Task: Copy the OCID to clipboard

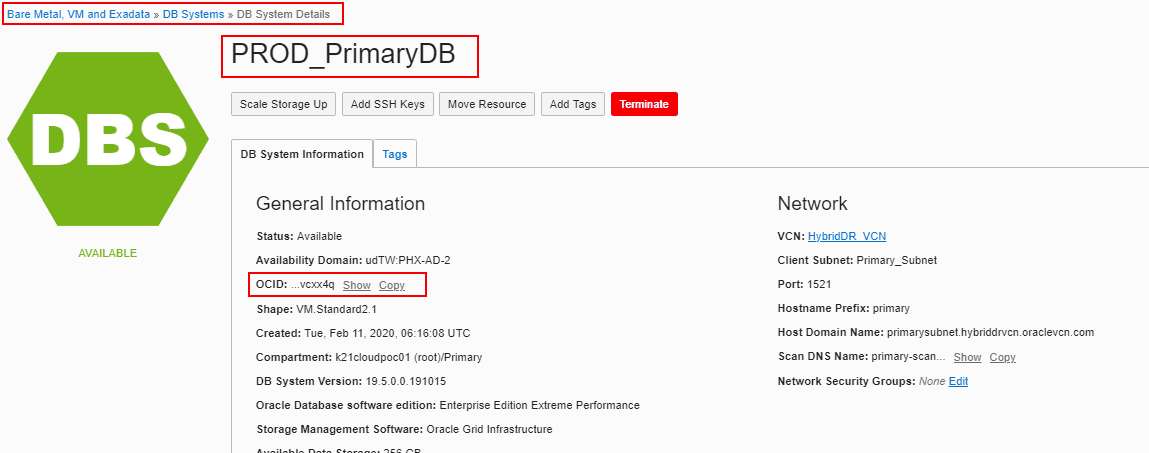Action: tap(392, 285)
